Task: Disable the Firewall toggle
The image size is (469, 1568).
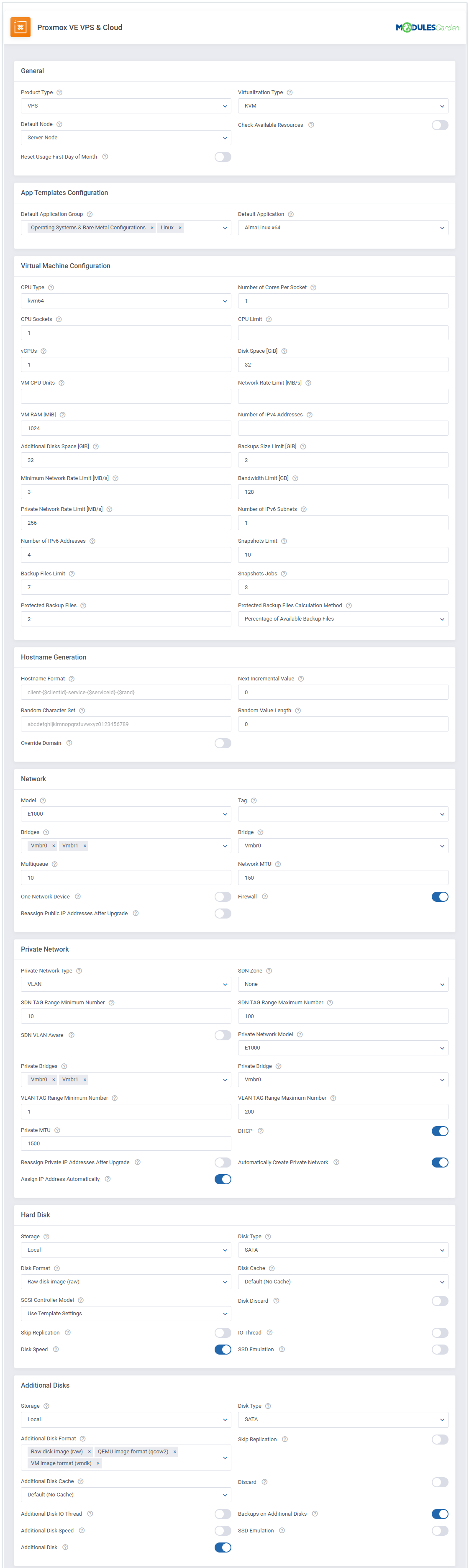Action: 439,897
